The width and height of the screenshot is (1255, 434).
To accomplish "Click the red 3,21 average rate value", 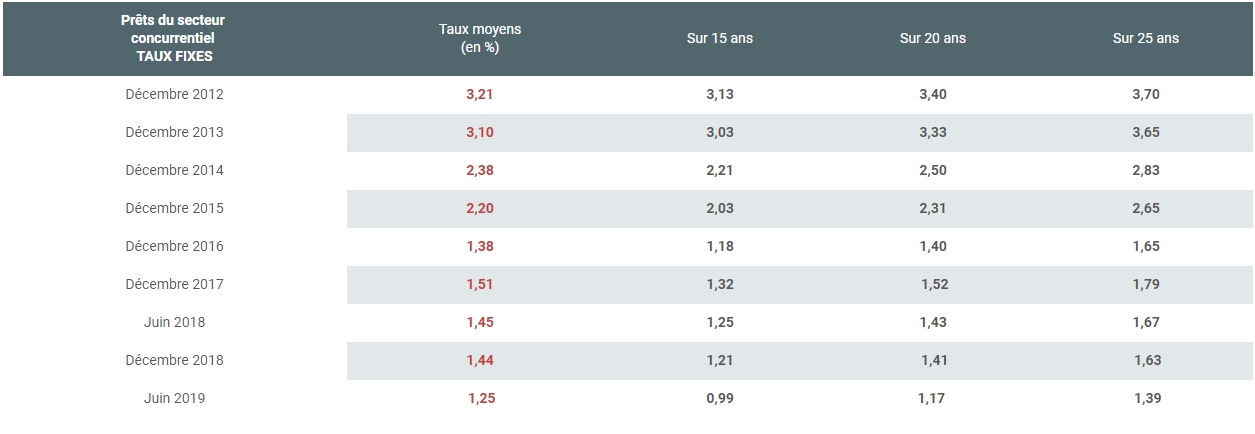I will [480, 94].
